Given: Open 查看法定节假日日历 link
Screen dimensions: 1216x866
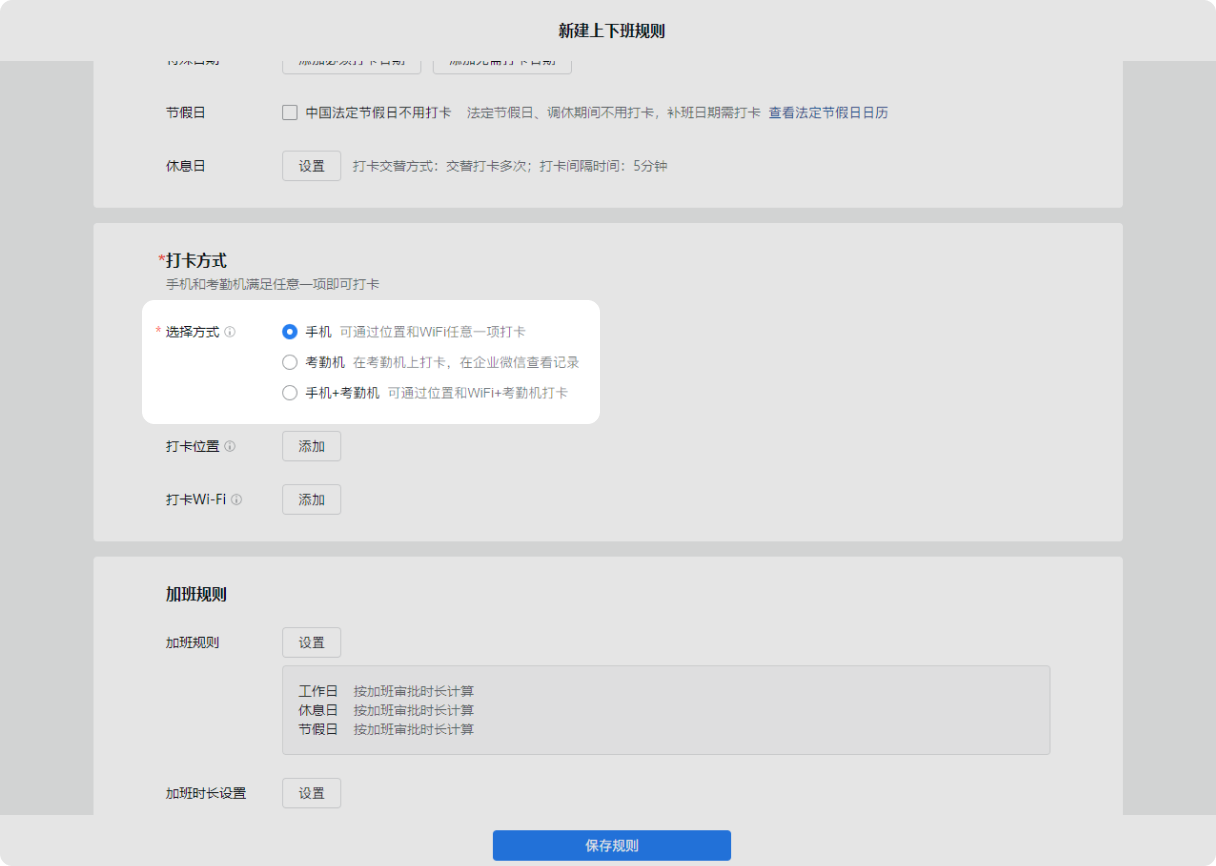Looking at the screenshot, I should 828,113.
